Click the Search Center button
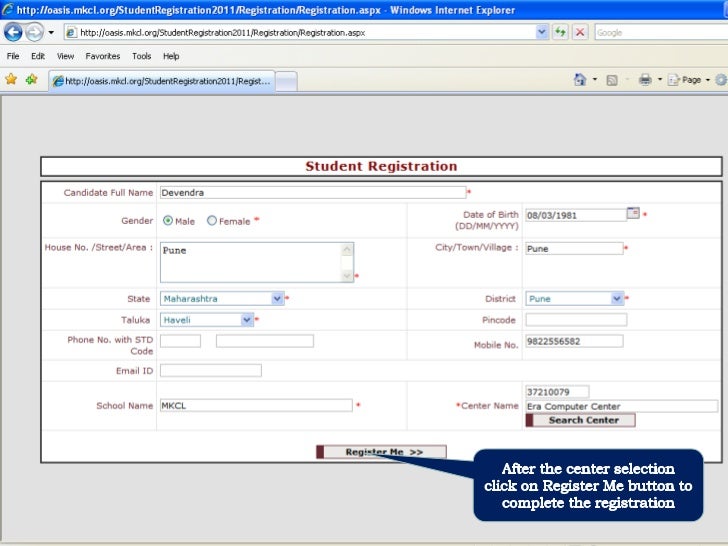This screenshot has width=728, height=546. (x=580, y=420)
